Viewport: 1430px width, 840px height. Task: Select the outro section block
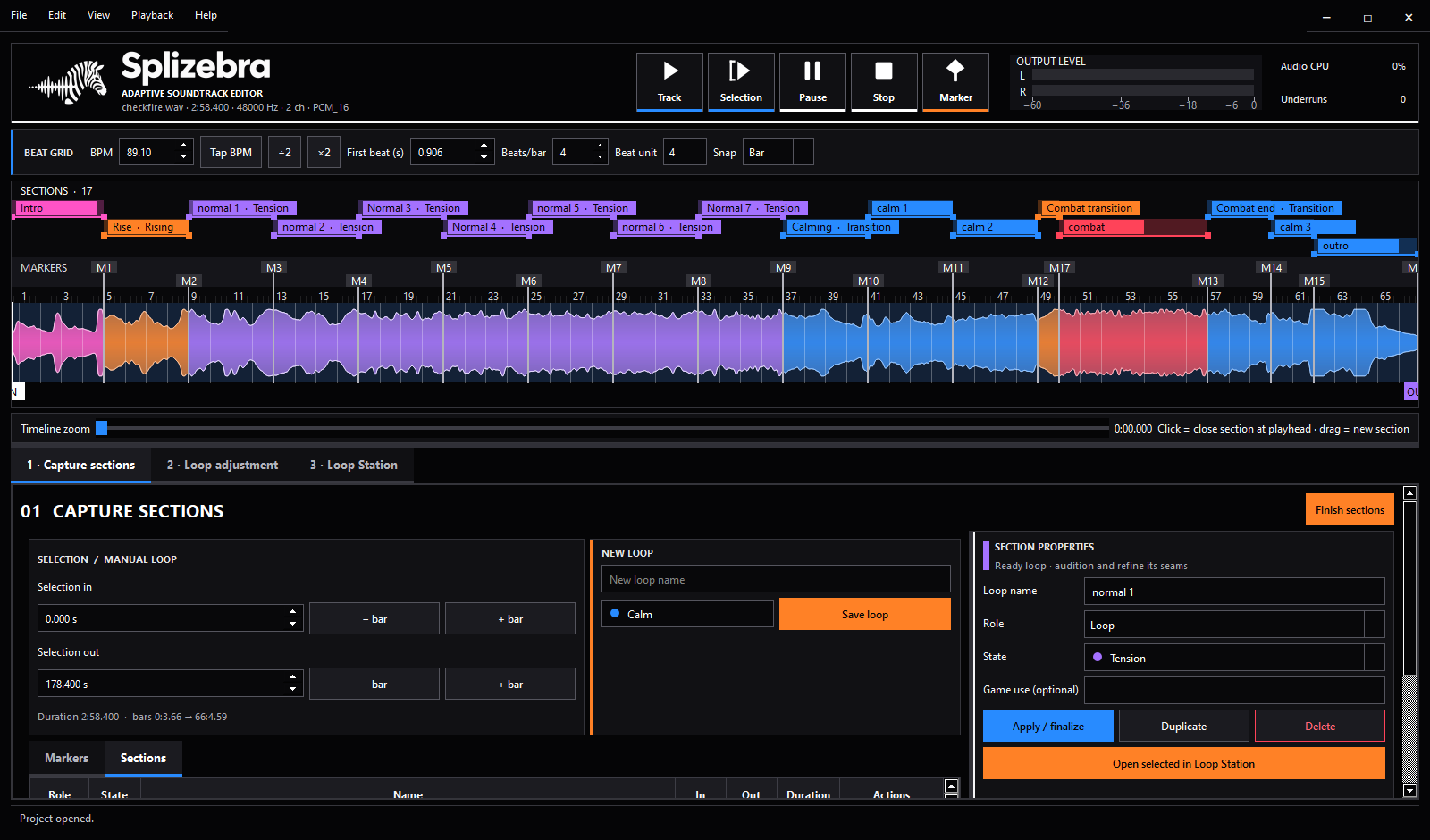[x=1367, y=246]
